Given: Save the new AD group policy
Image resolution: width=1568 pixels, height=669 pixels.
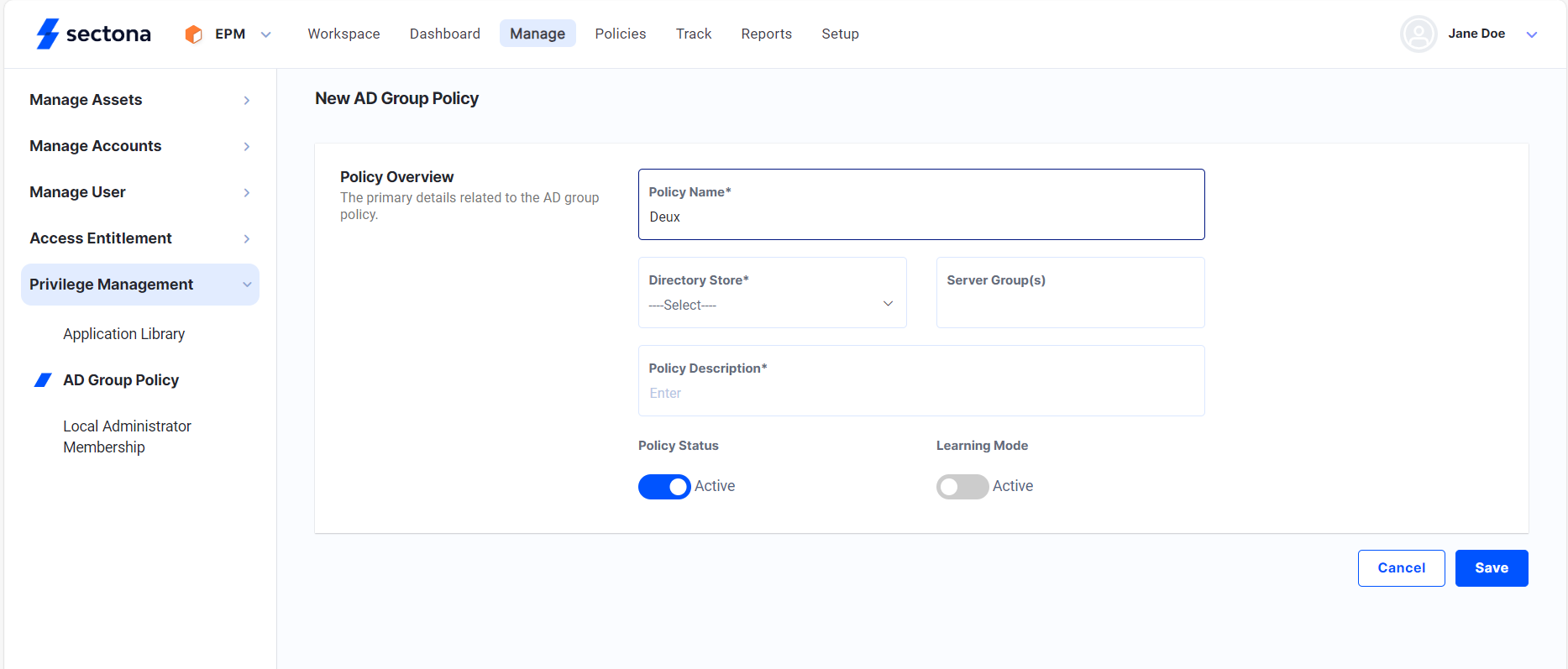Looking at the screenshot, I should (1491, 568).
